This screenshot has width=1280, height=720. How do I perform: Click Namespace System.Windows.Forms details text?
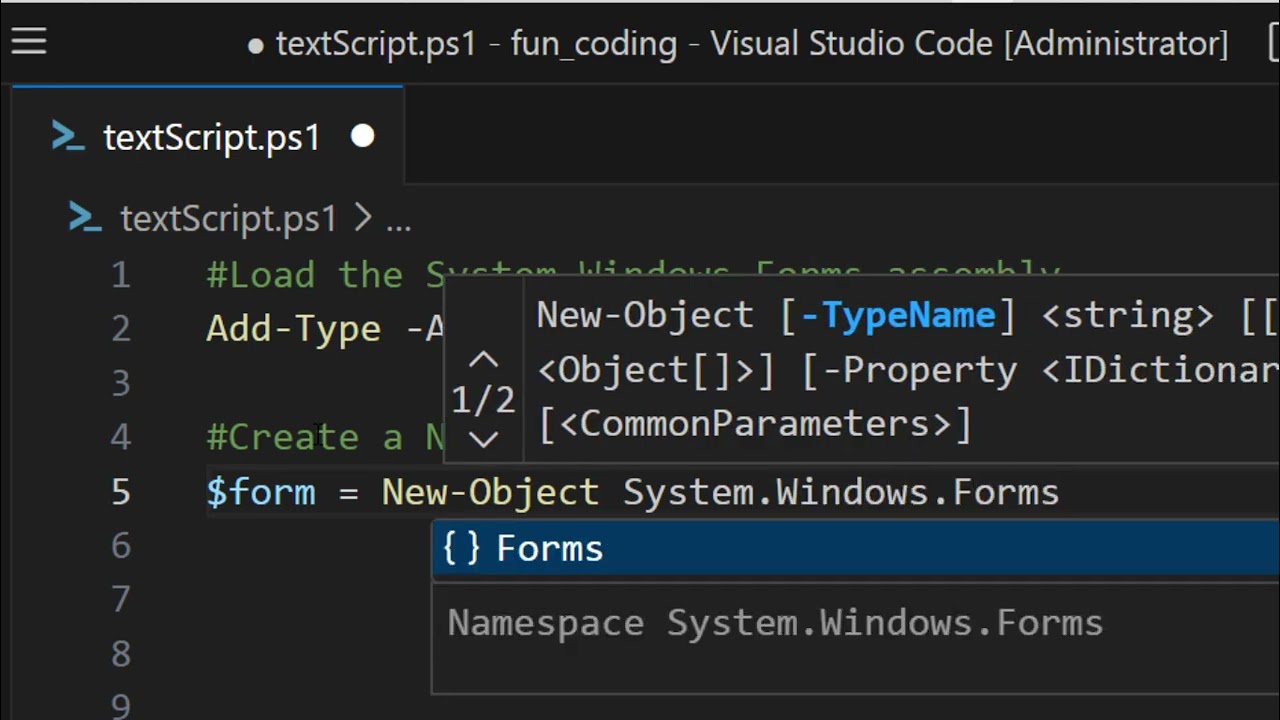(775, 623)
